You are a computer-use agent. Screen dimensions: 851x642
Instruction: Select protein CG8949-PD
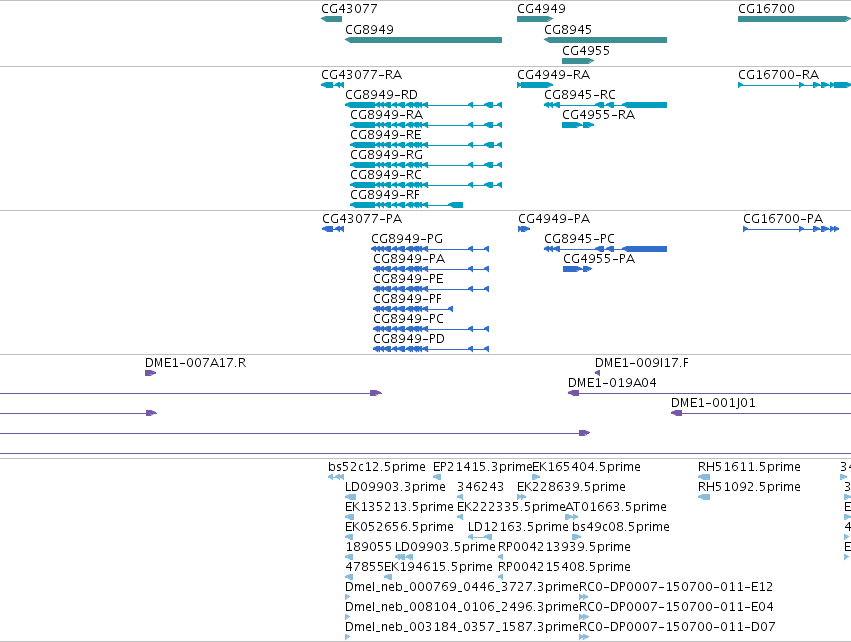click(431, 349)
